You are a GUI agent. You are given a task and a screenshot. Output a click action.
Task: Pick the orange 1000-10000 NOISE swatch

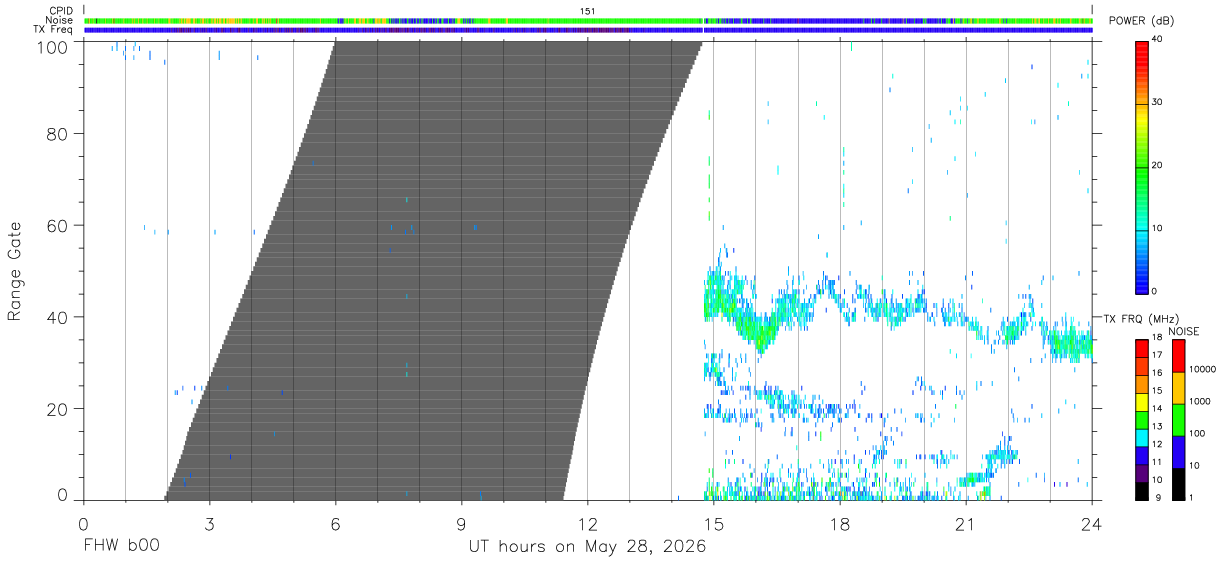pos(1178,388)
